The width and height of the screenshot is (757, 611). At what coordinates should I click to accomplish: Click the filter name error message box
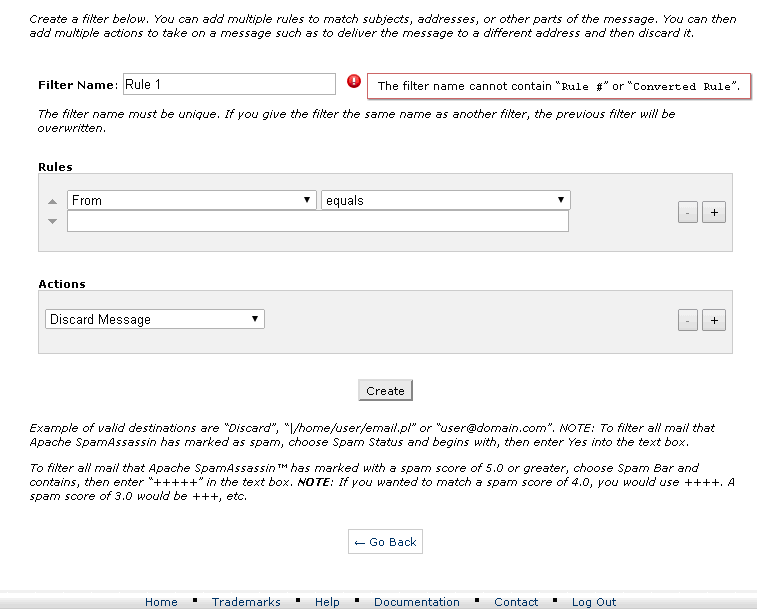pos(559,86)
